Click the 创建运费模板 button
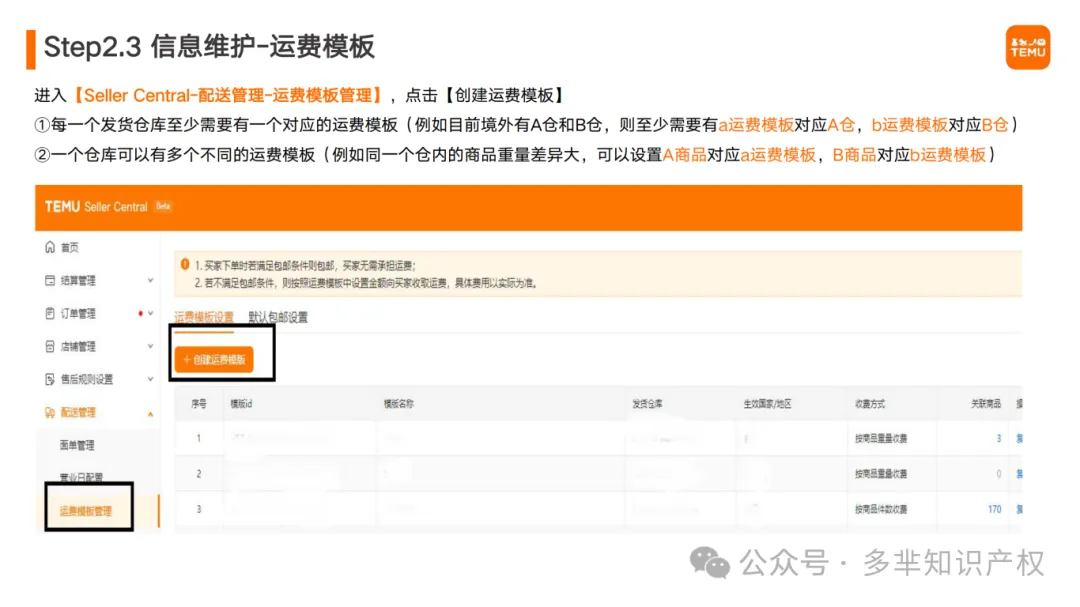Viewport: 1080px width, 607px height. 214,360
